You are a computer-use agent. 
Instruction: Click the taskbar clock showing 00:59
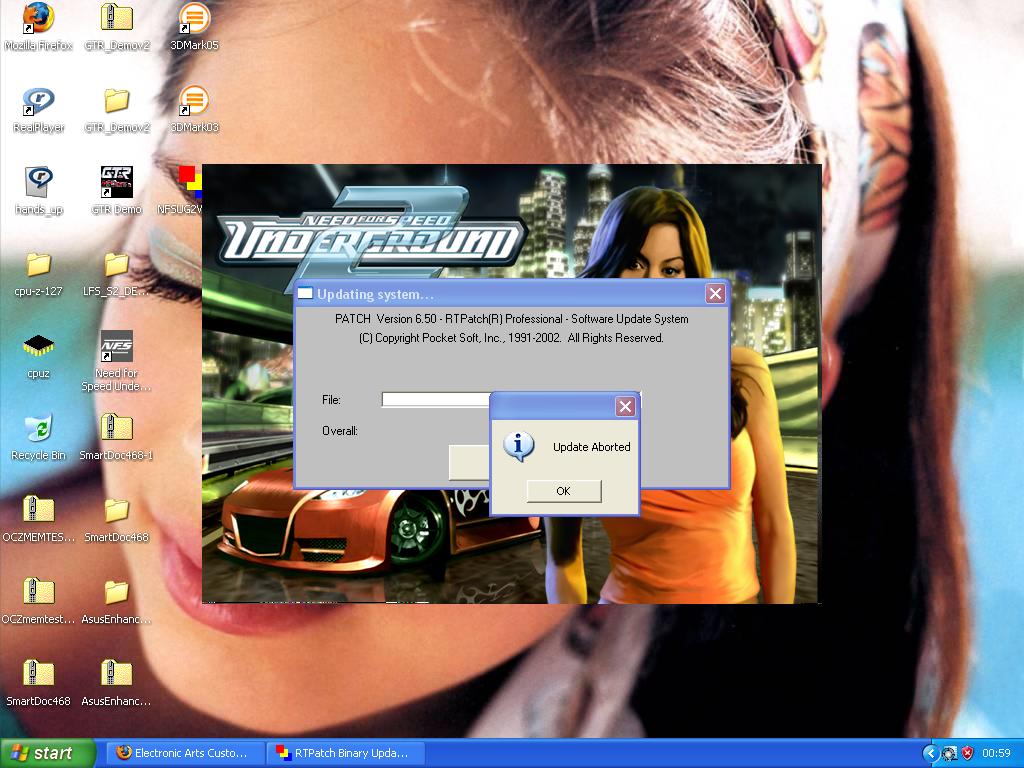996,753
